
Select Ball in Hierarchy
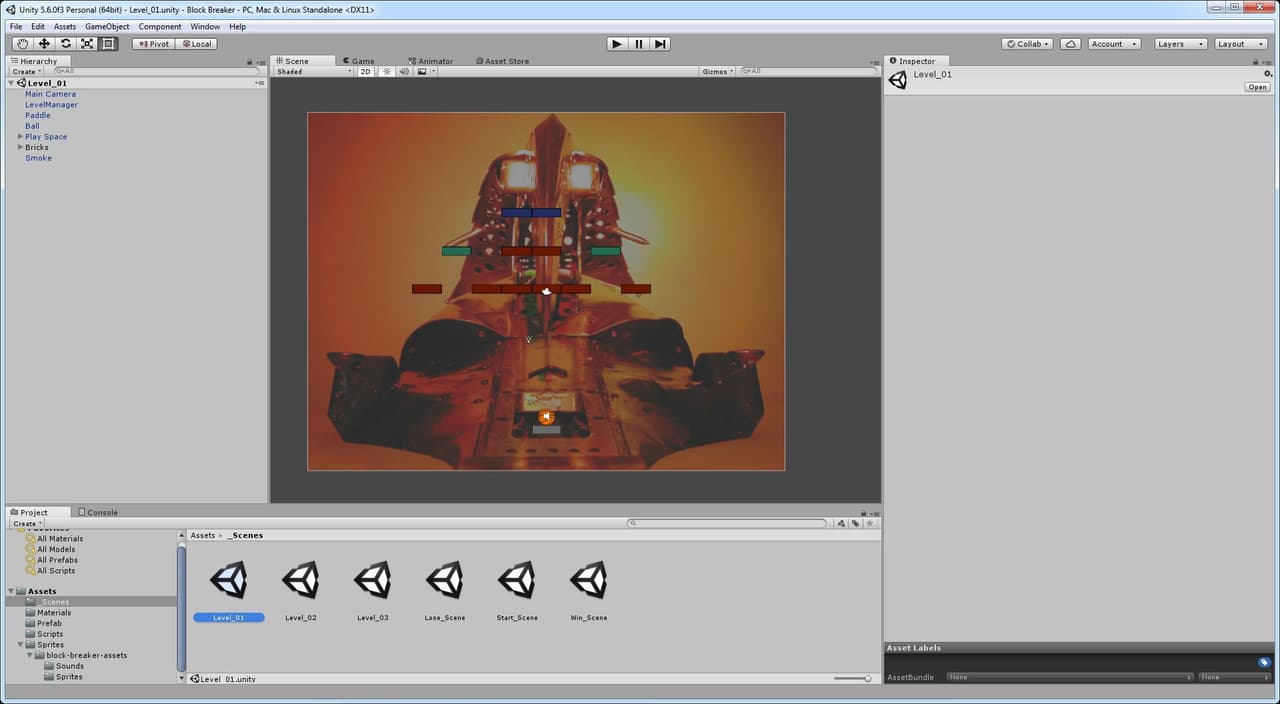32,126
